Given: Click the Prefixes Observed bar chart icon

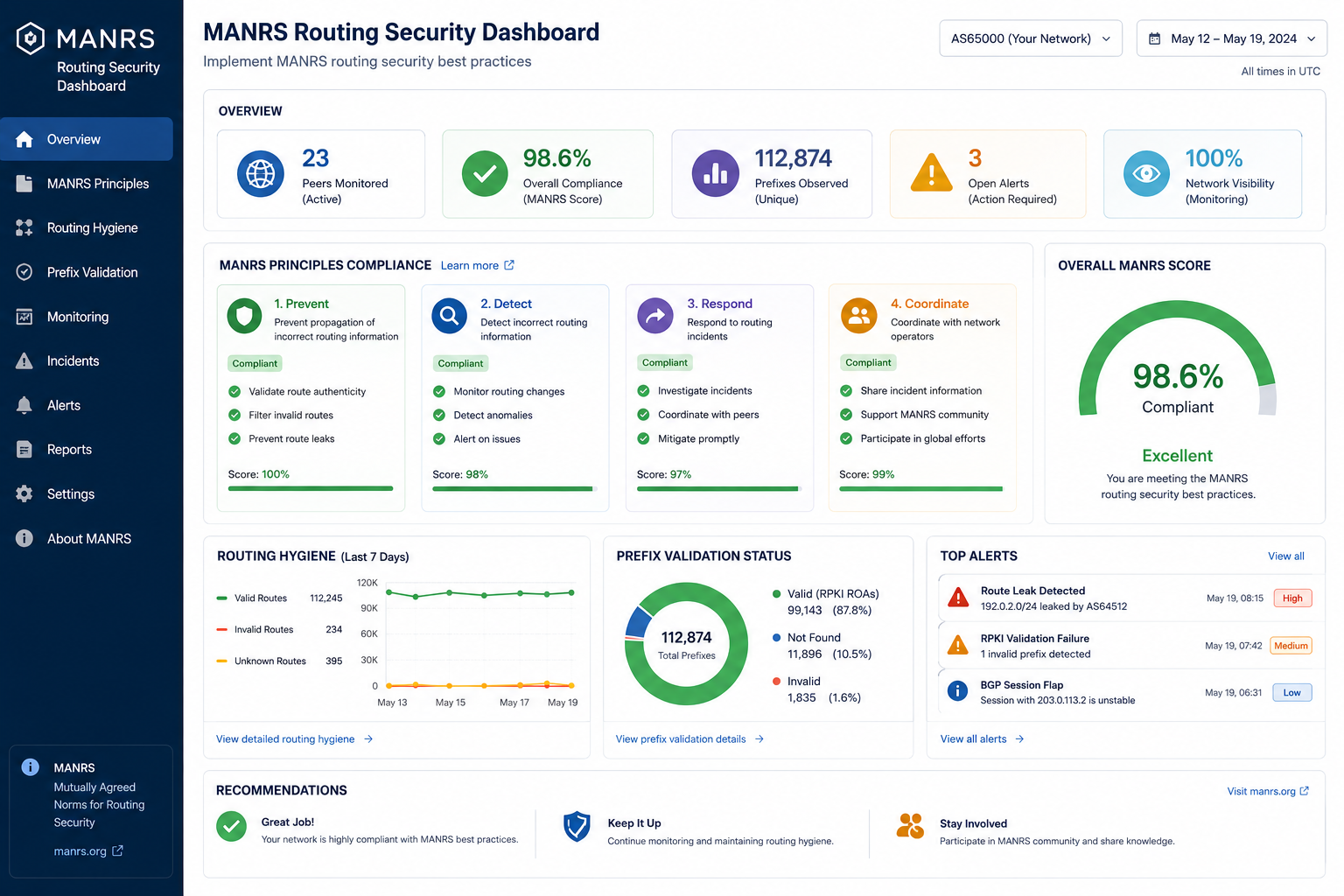Looking at the screenshot, I should (716, 173).
